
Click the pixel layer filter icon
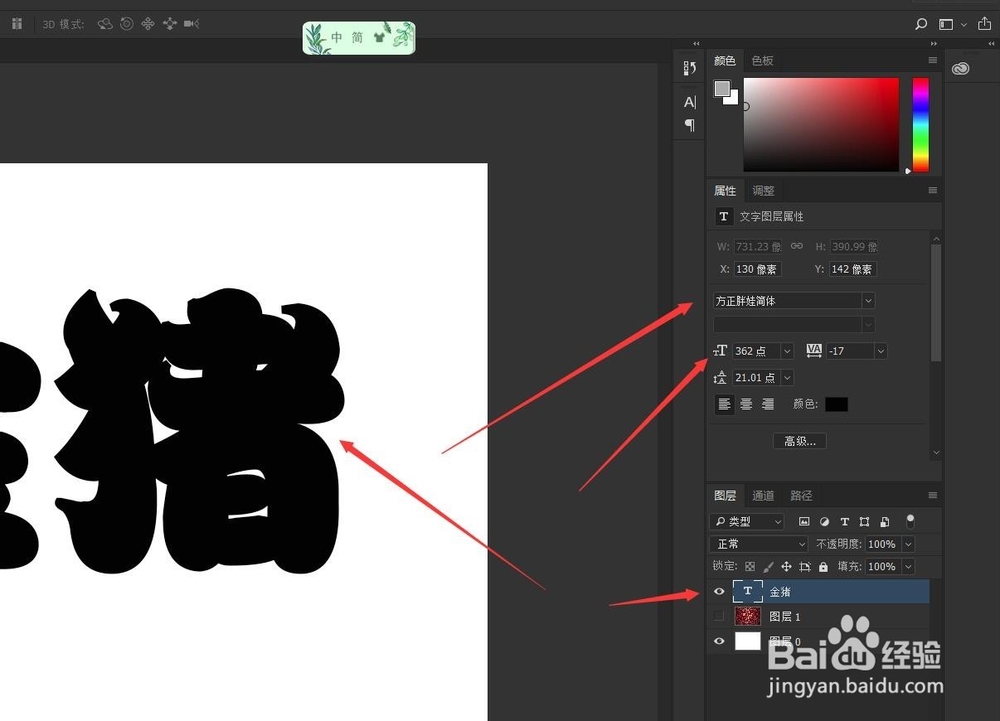point(805,521)
